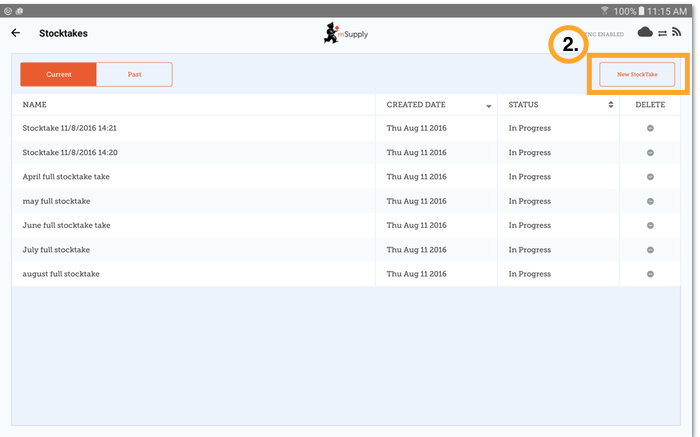This screenshot has width=700, height=437.
Task: Click the NAME column header
Action: click(x=35, y=105)
